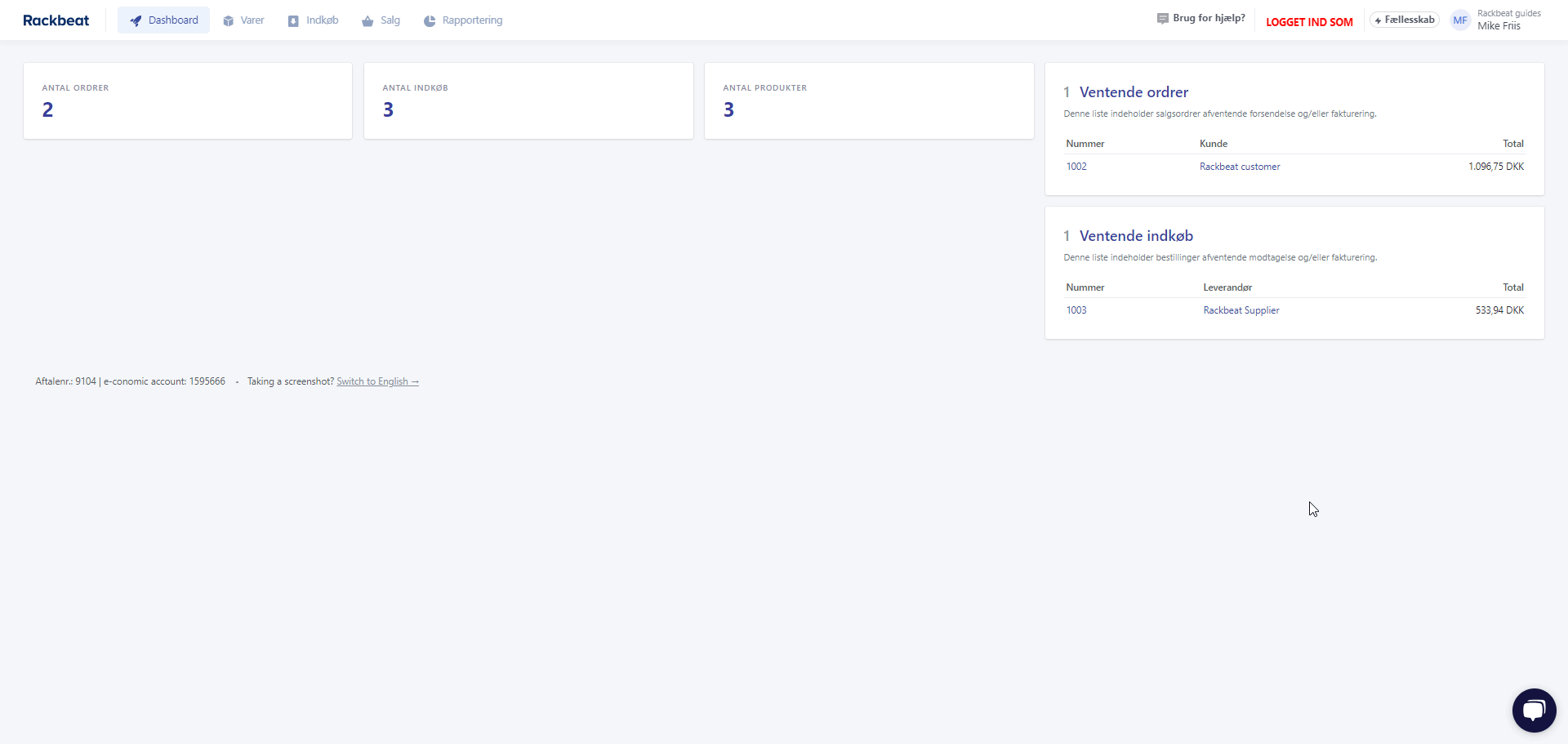
Task: Click the speech bubble help icon
Action: 1163,17
